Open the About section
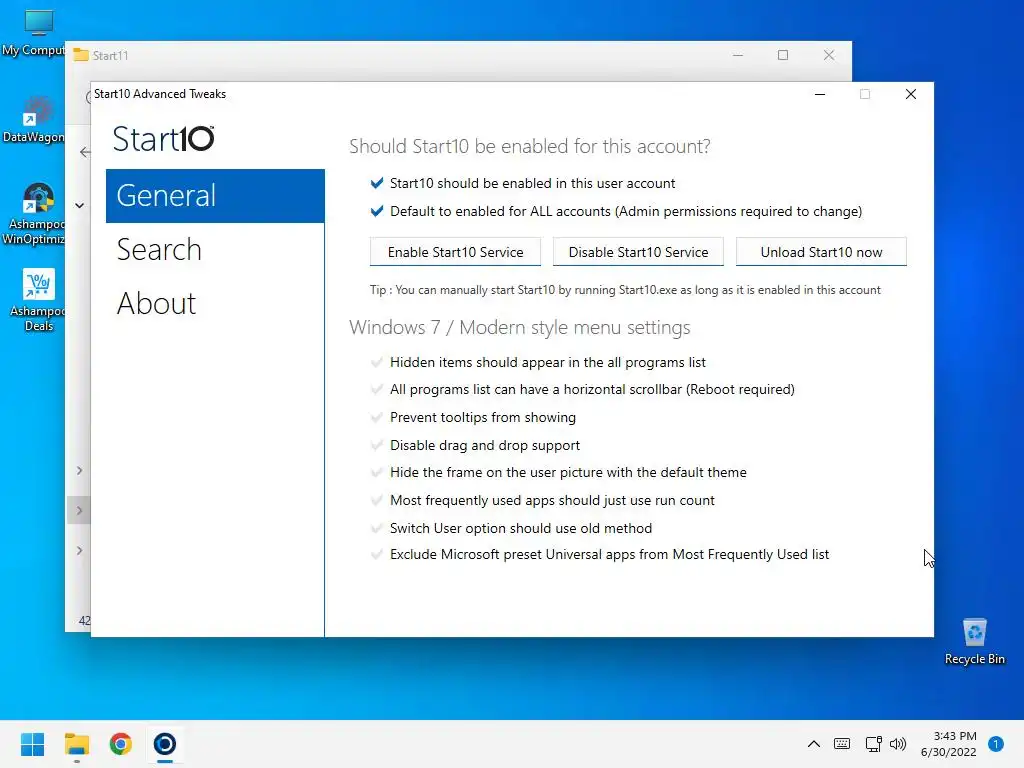The width and height of the screenshot is (1024, 768). pyautogui.click(x=156, y=303)
